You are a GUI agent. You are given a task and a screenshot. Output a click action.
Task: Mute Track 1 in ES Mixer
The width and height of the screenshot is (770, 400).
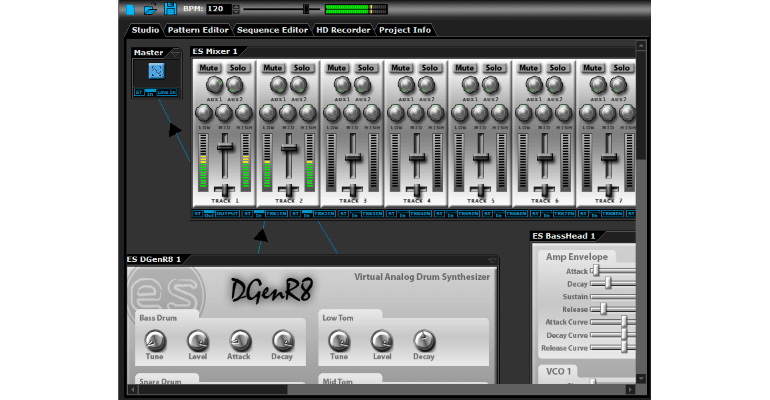[209, 68]
